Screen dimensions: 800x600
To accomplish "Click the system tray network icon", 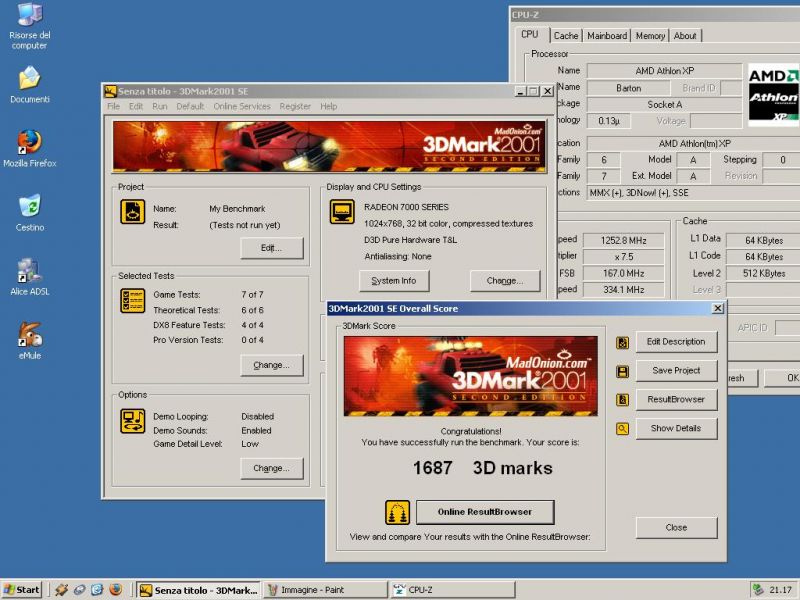I will coord(758,590).
